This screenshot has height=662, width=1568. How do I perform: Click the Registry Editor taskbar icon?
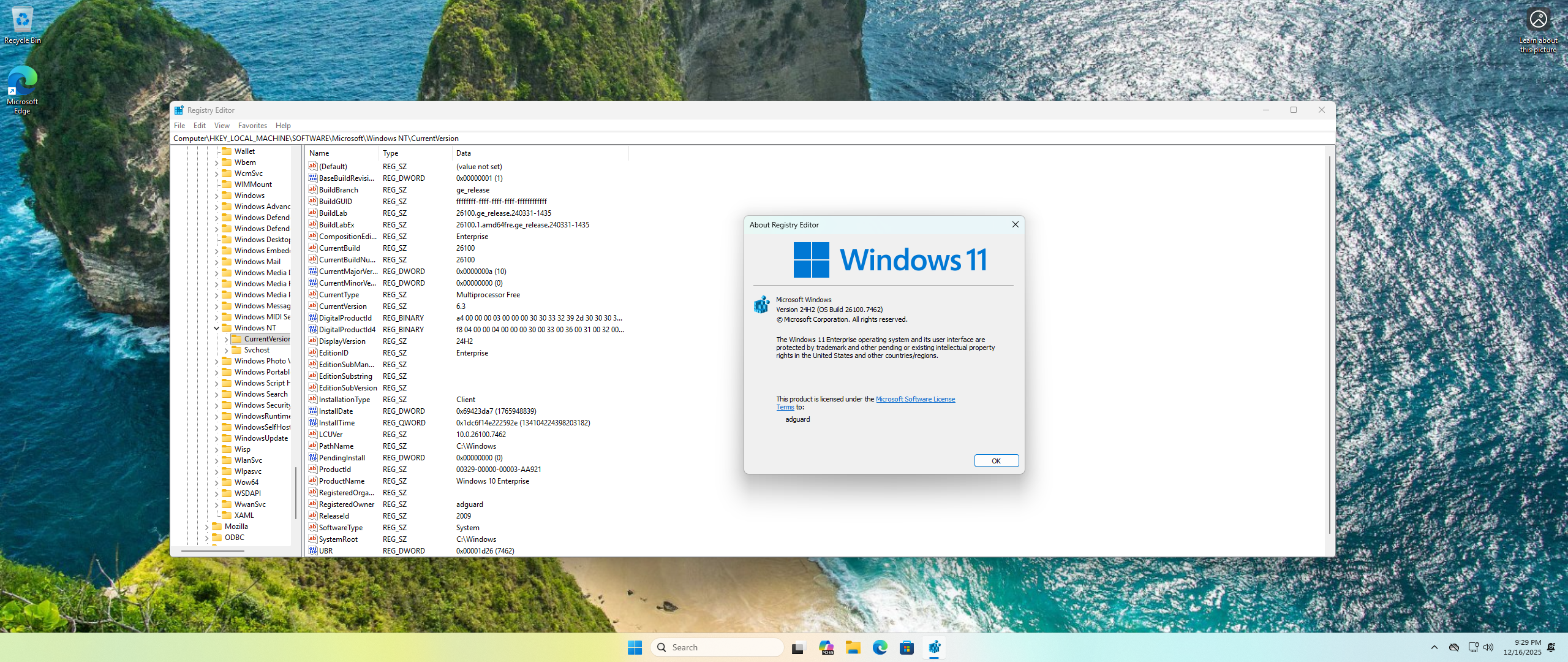(934, 647)
